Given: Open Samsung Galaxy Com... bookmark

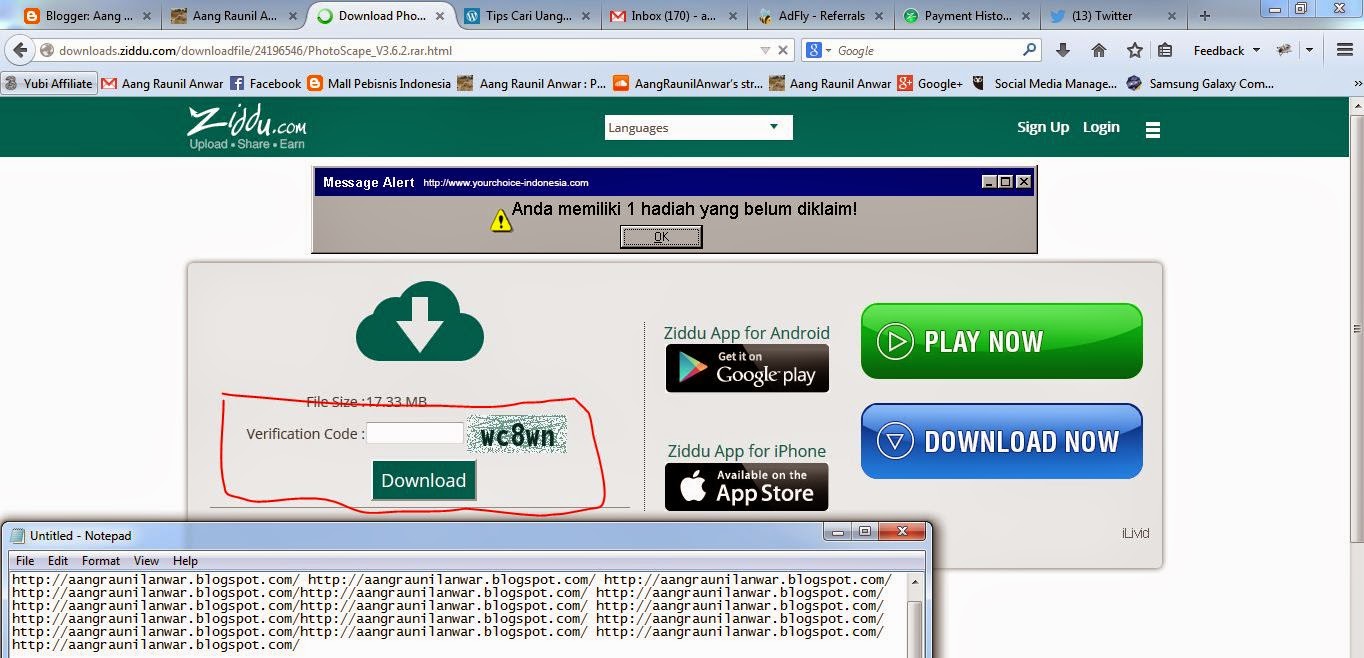Looking at the screenshot, I should tap(1200, 84).
